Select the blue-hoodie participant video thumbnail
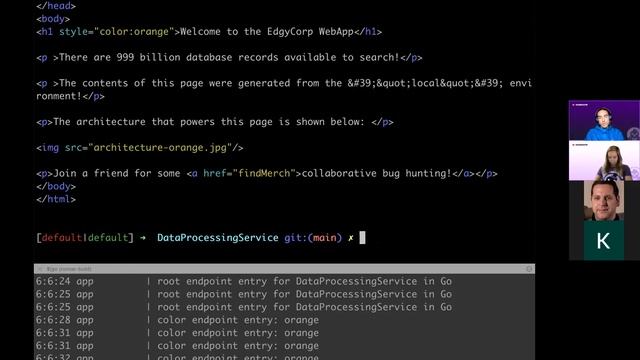This screenshot has width=640, height=360. 604,120
